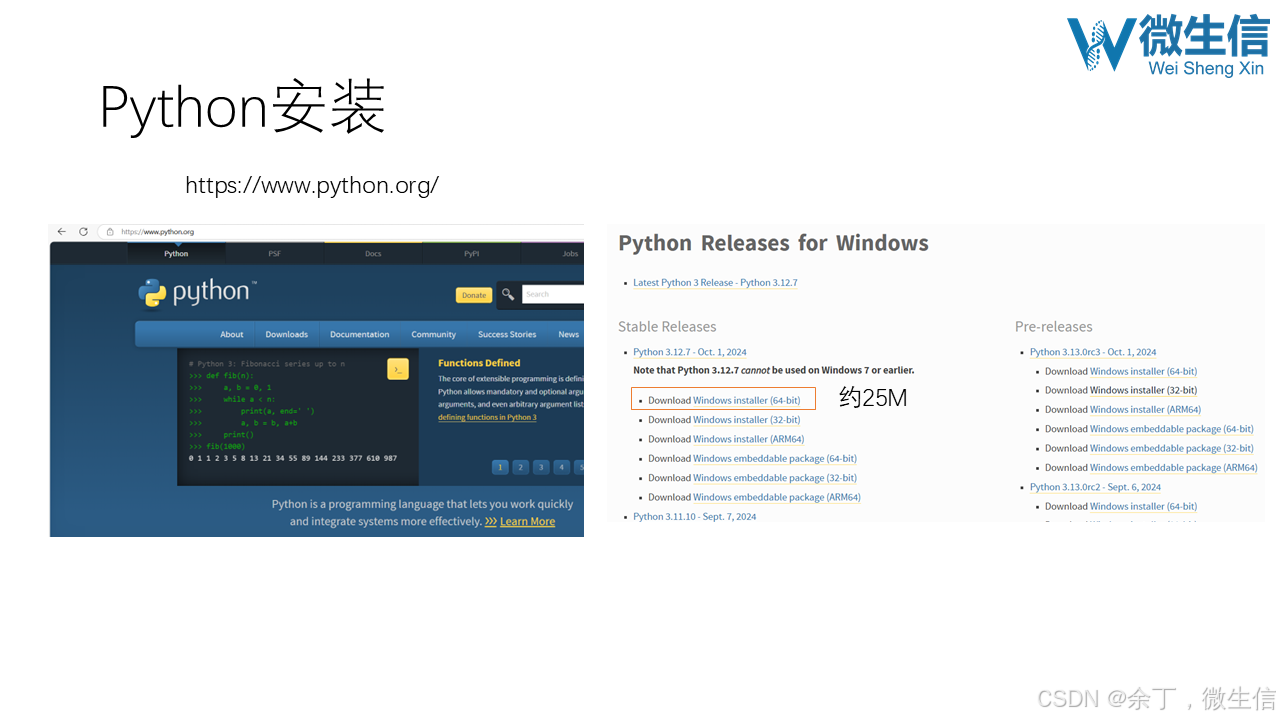Image resolution: width=1280 pixels, height=720 pixels.
Task: Download 3.12.7 embeddable package (32-bit)
Action: [775, 478]
